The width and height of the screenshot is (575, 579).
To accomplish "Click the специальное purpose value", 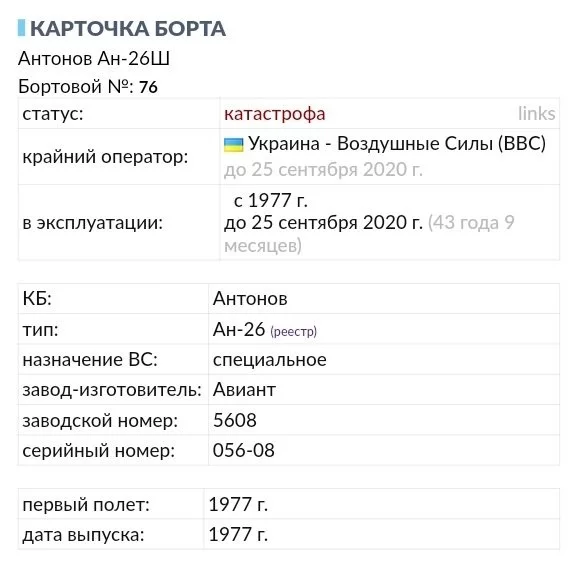I will pos(270,360).
